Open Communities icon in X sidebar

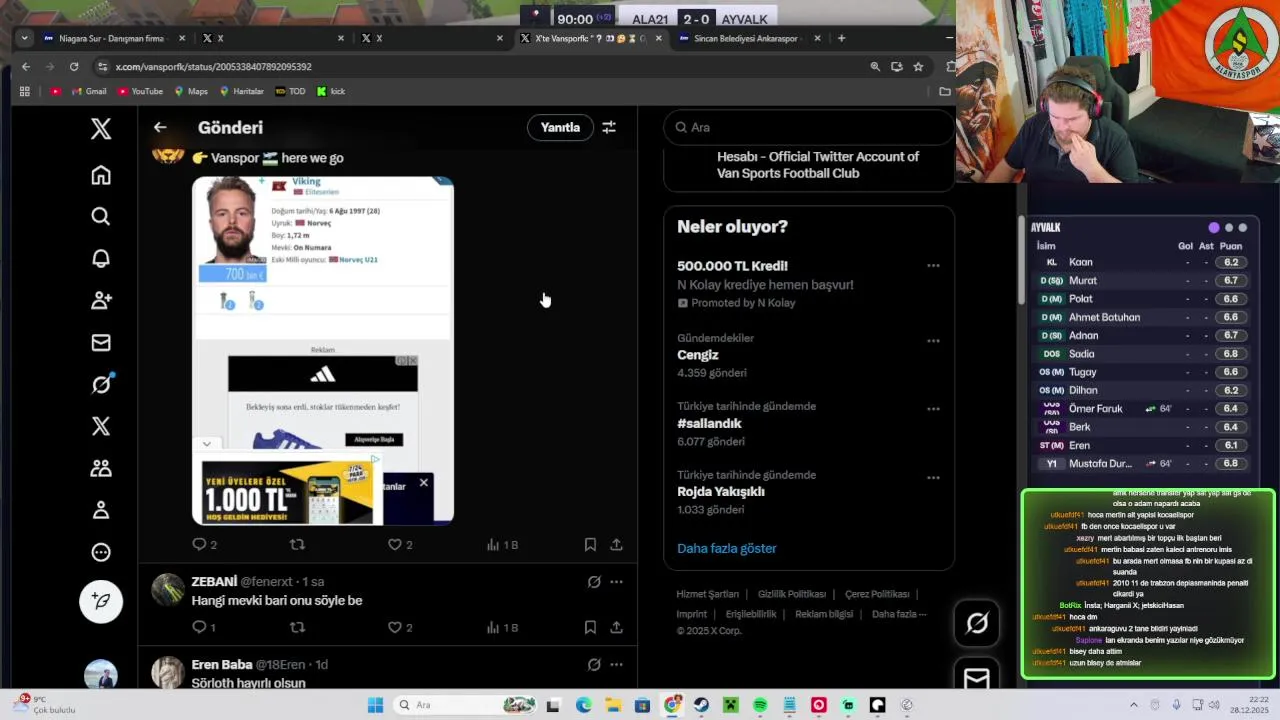pyautogui.click(x=101, y=468)
